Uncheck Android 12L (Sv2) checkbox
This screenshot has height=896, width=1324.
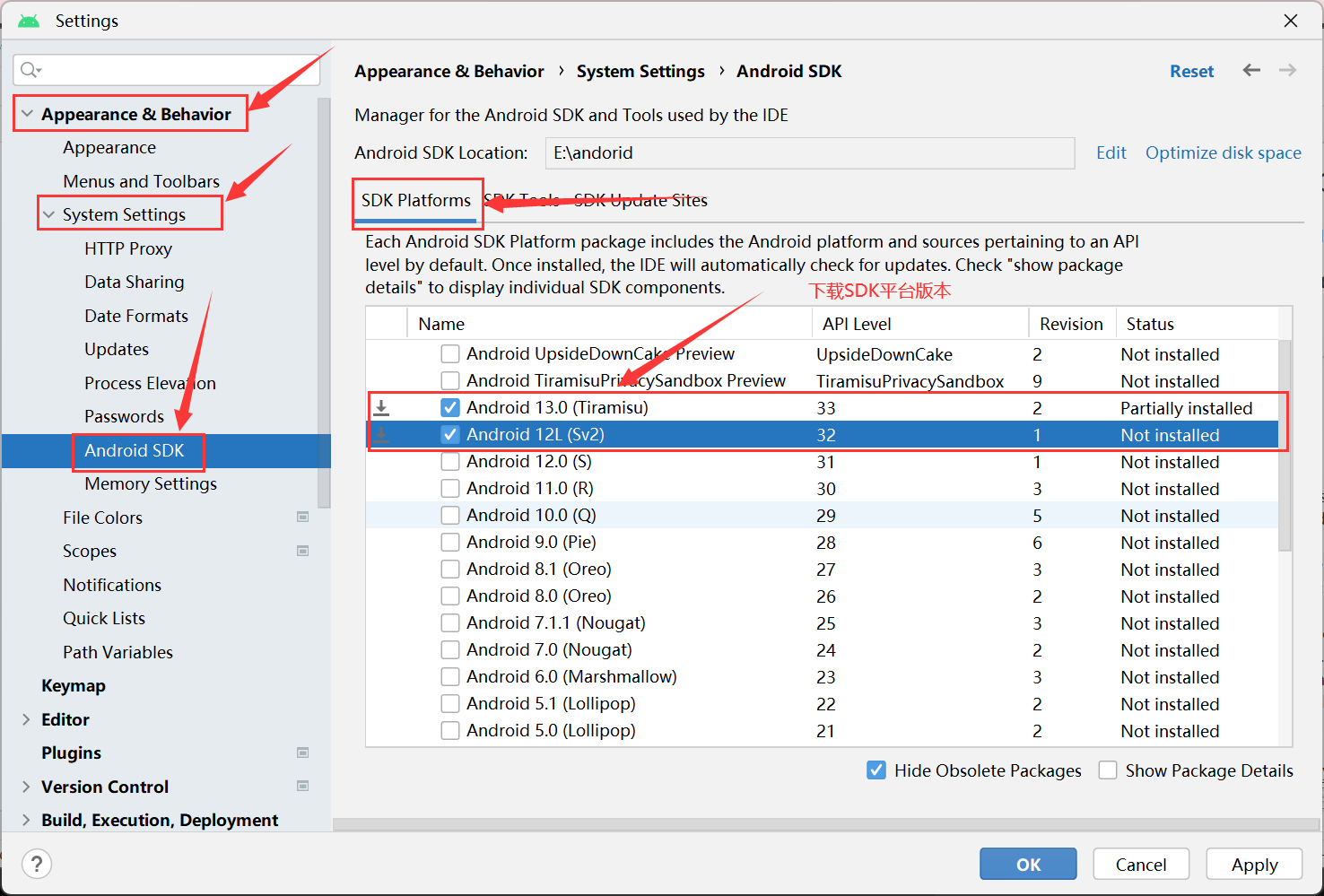450,435
